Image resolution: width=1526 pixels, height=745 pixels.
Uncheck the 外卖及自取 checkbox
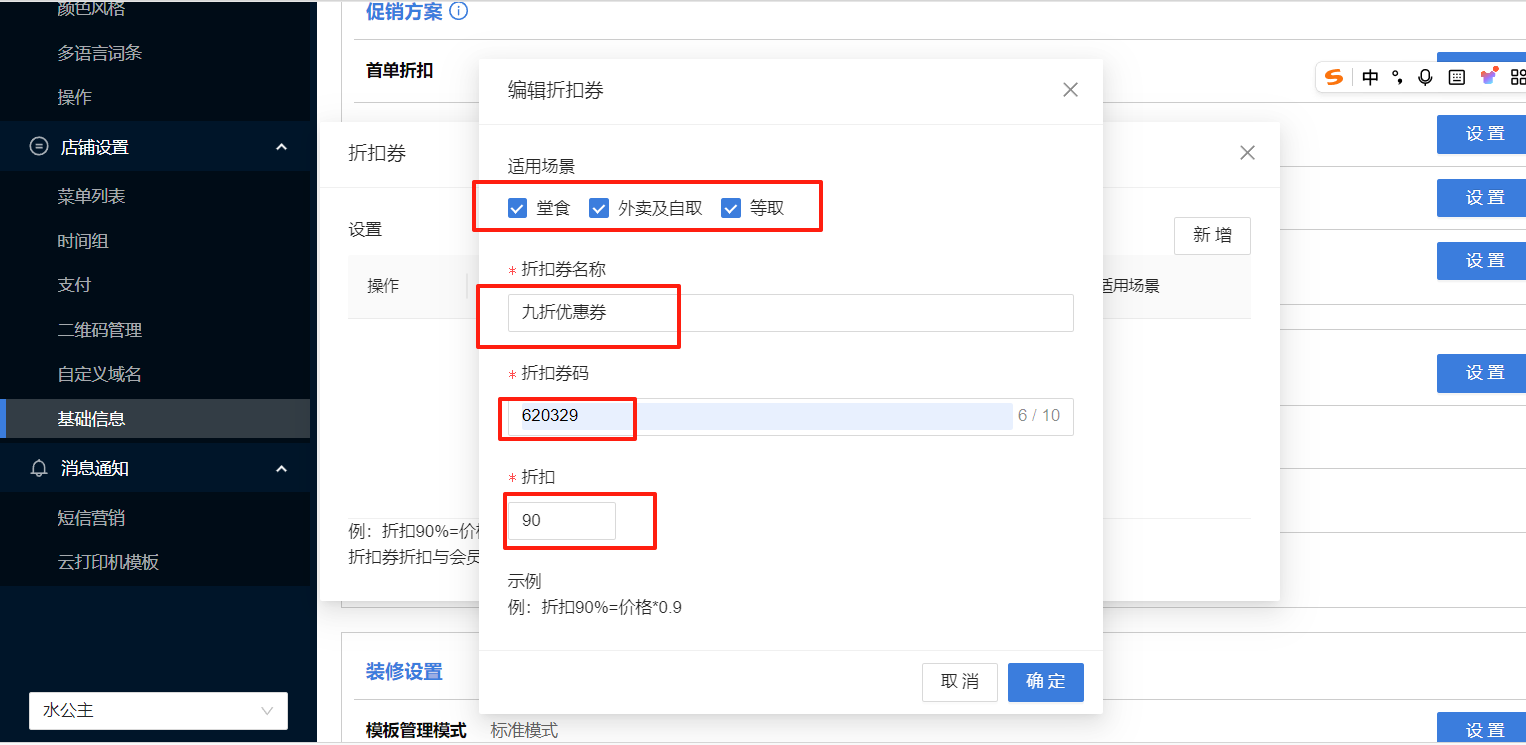(x=599, y=208)
